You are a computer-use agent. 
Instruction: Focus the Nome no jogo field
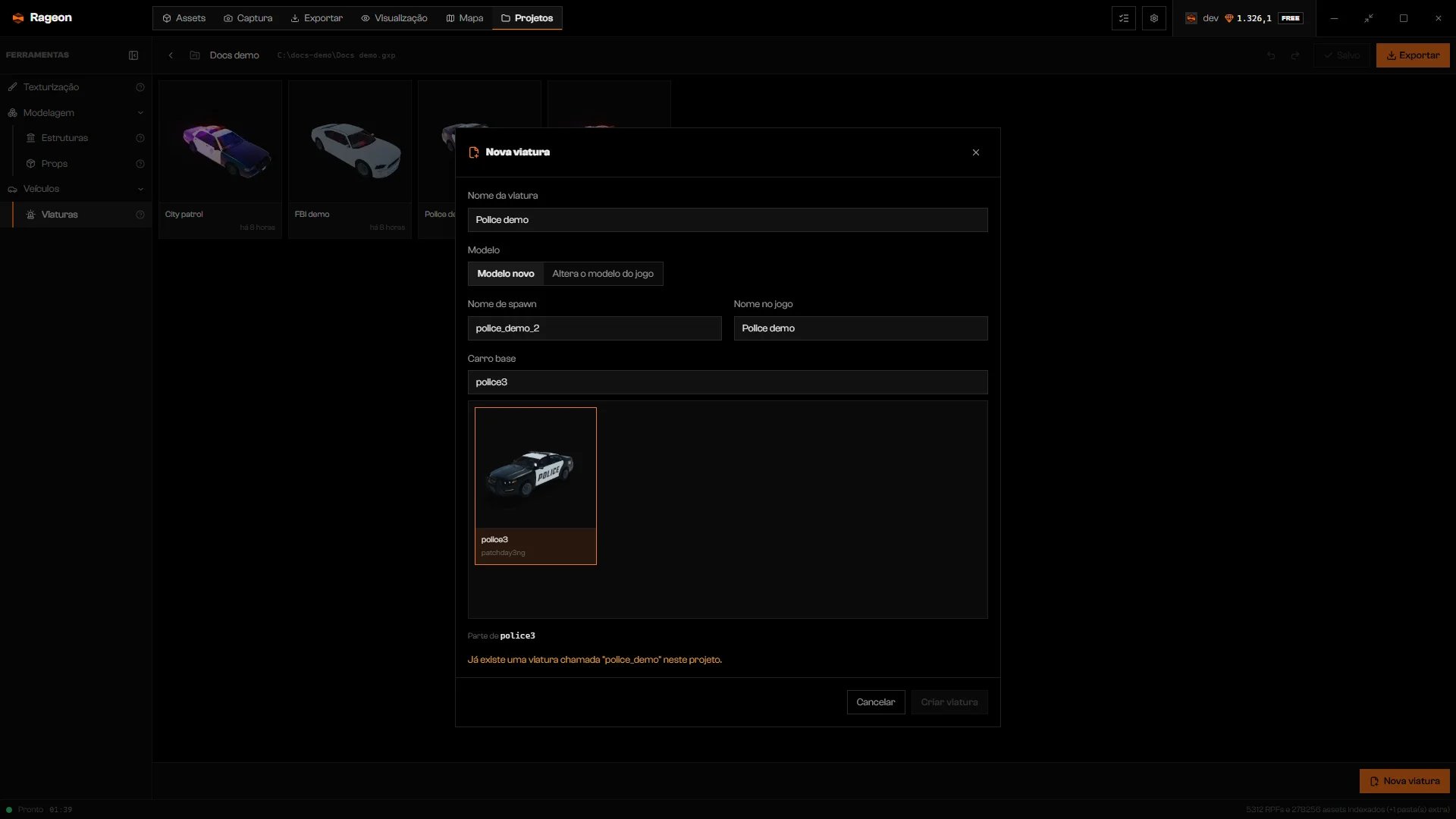tap(861, 328)
